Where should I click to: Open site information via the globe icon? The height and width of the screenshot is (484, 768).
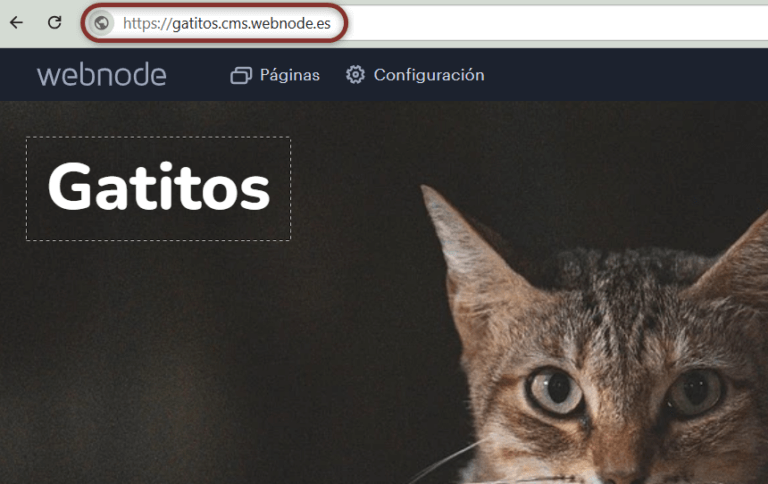click(x=100, y=23)
